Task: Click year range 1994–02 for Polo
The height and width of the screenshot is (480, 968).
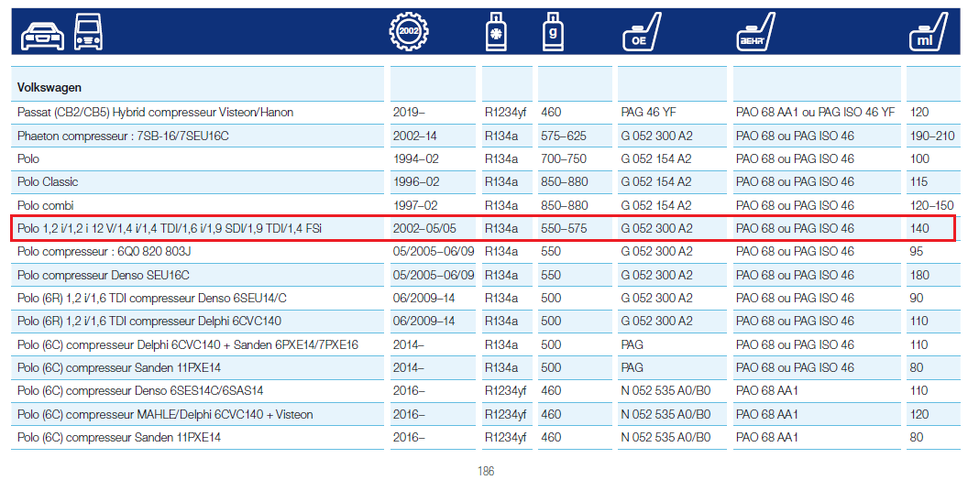Action: tap(415, 159)
